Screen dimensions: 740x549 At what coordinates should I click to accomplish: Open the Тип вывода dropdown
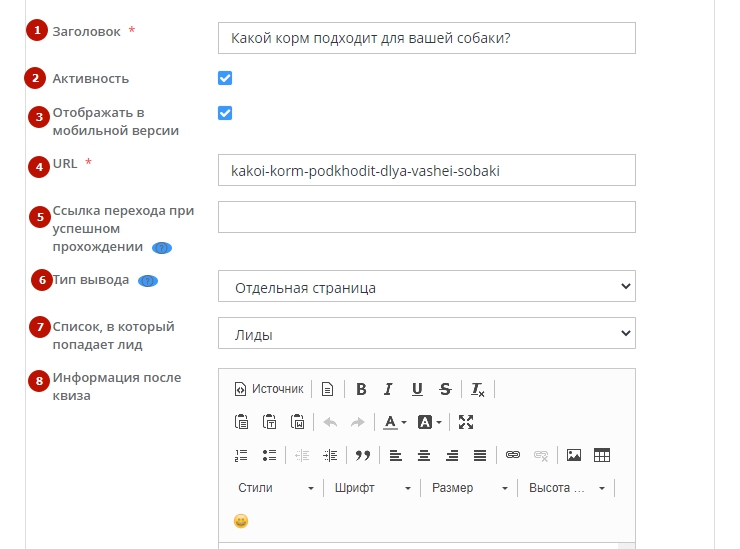[x=426, y=287]
